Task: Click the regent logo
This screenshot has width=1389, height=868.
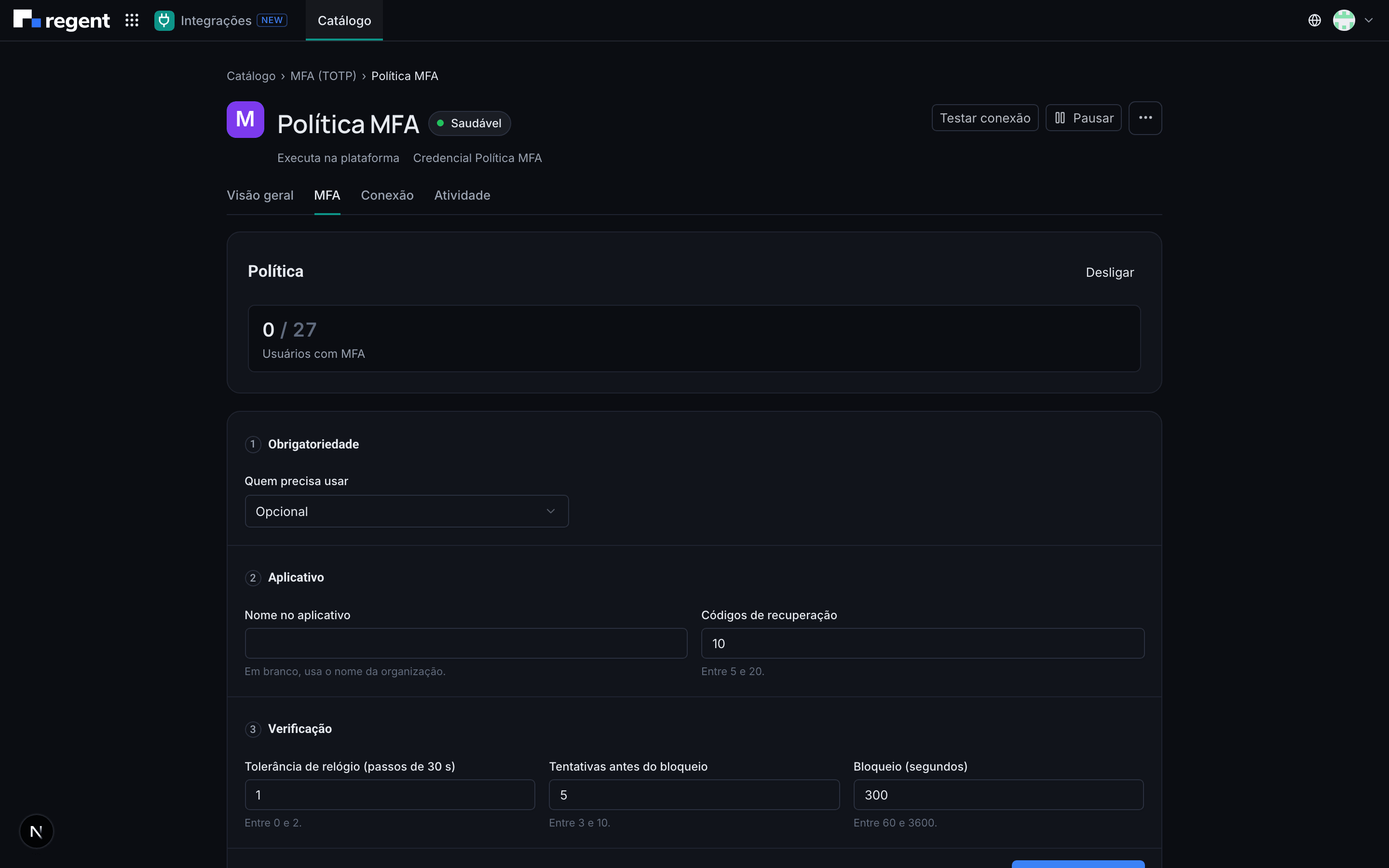Action: pos(61,20)
